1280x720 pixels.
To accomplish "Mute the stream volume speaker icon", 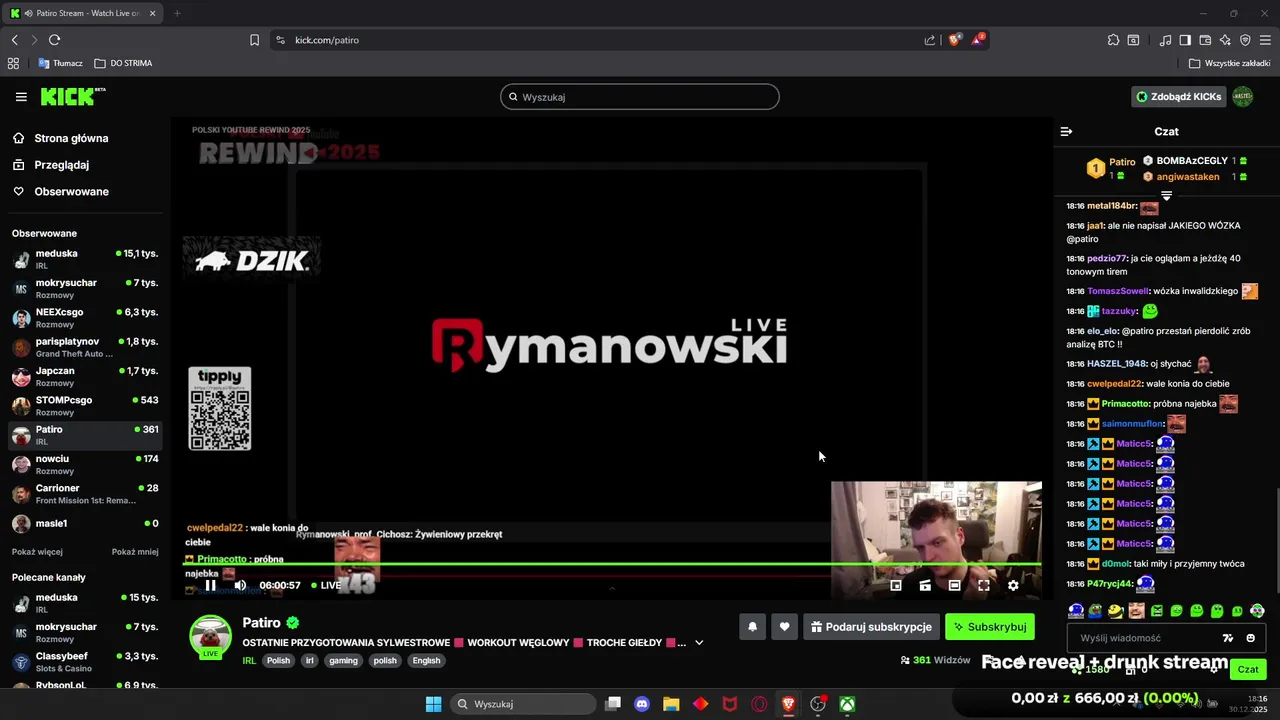I will pos(240,585).
